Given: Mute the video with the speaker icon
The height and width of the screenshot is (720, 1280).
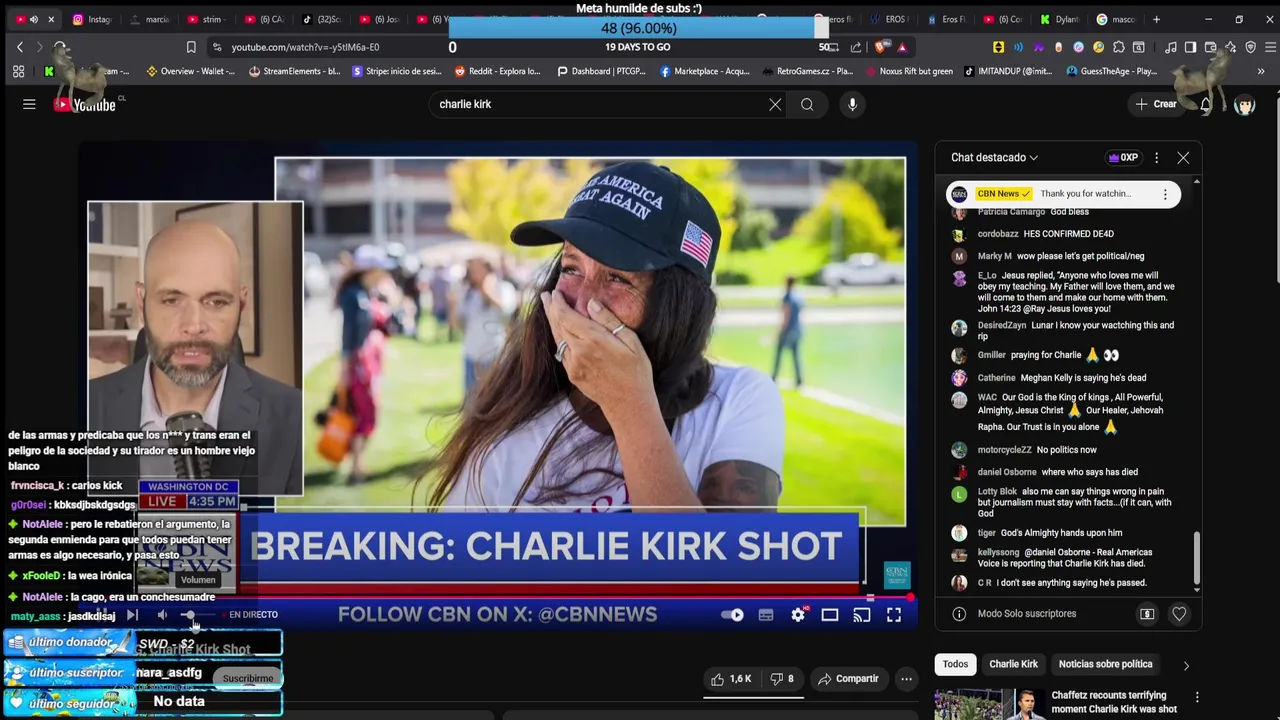Looking at the screenshot, I should [x=162, y=615].
